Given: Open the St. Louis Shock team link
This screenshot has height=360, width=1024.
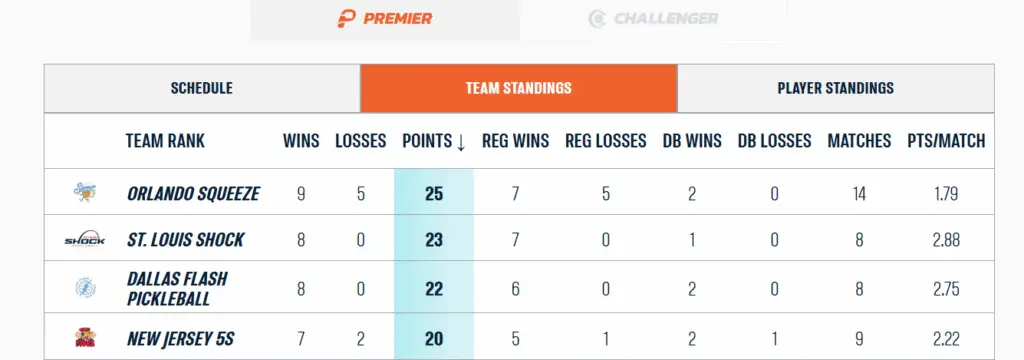Looking at the screenshot, I should tap(185, 240).
